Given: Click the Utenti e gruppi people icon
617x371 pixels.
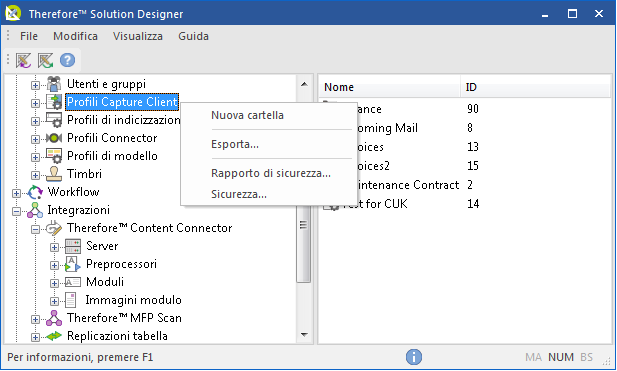Looking at the screenshot, I should tap(54, 84).
